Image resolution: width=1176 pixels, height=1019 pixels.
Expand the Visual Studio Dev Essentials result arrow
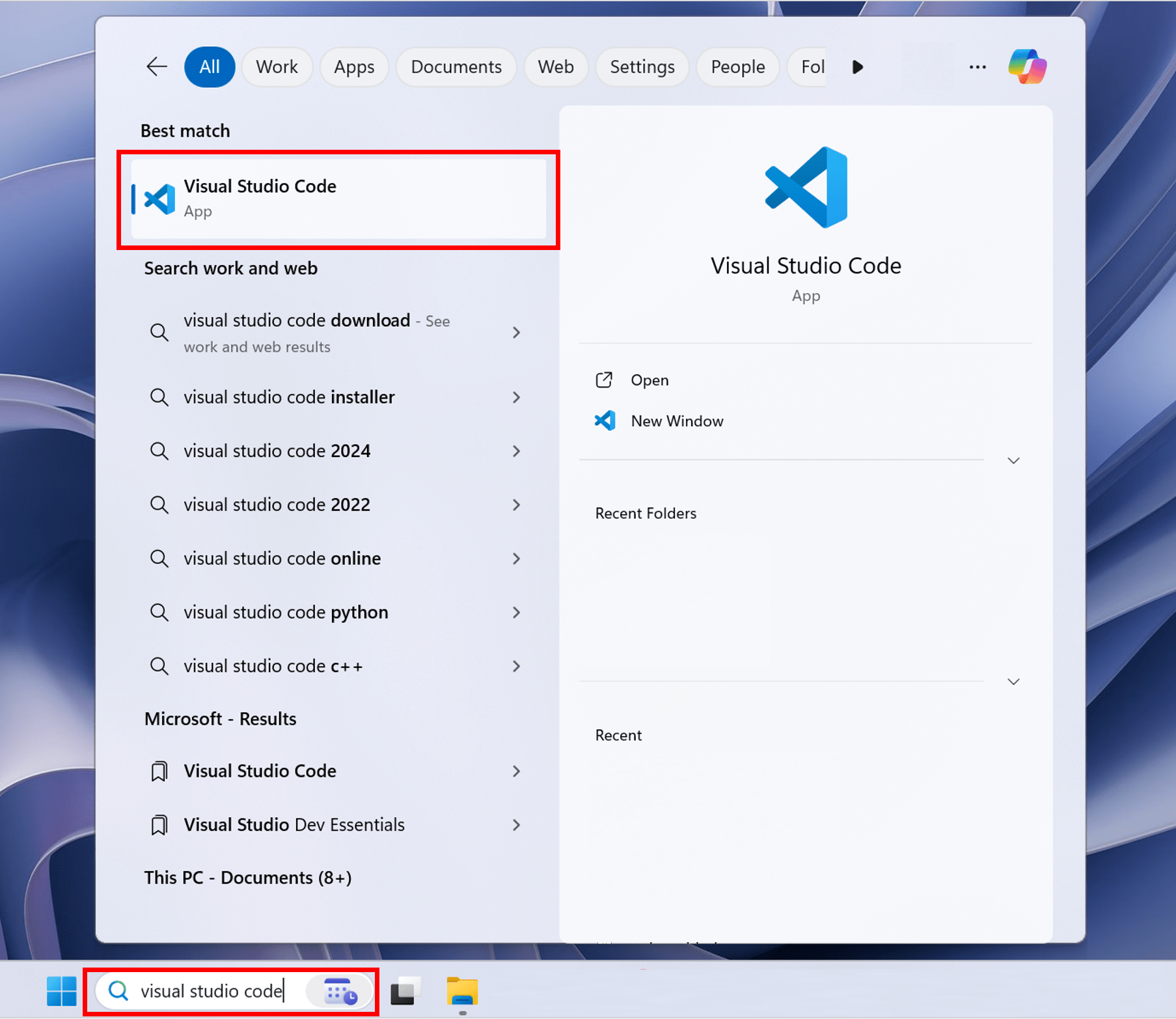[516, 825]
